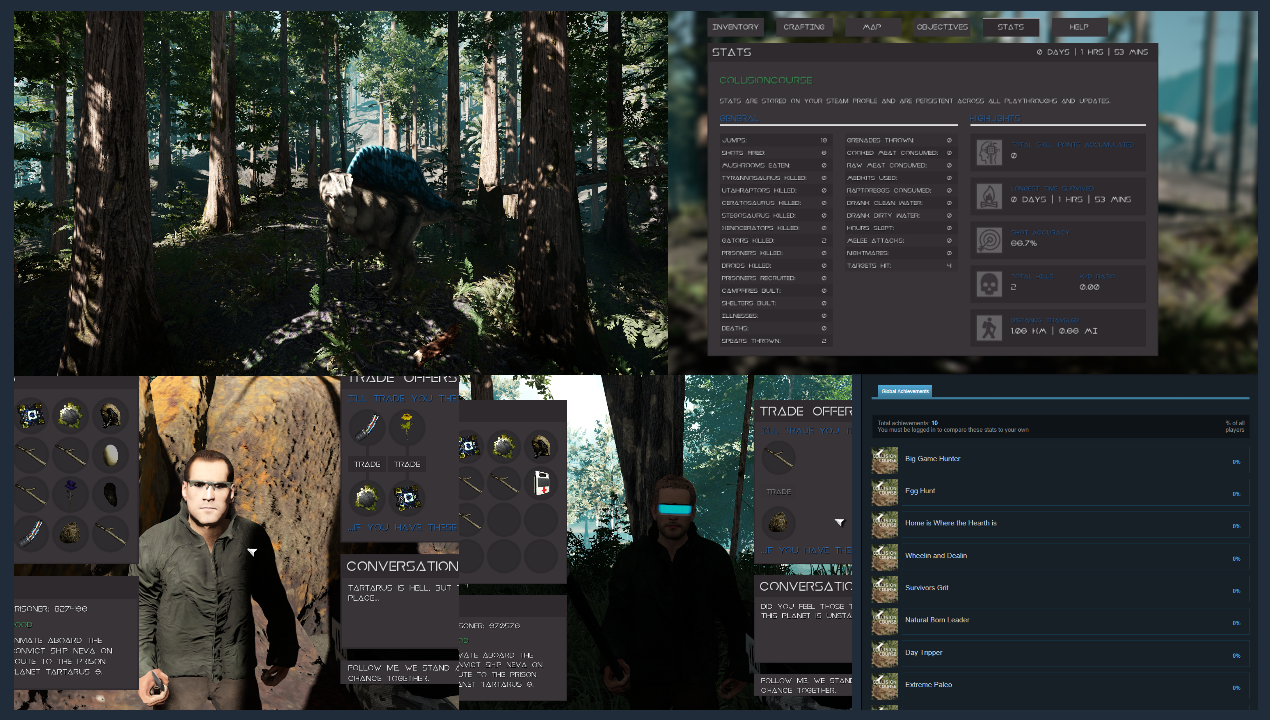Select the Natural Born Leader achievement row
The width and height of the screenshot is (1270, 720).
(1060, 620)
